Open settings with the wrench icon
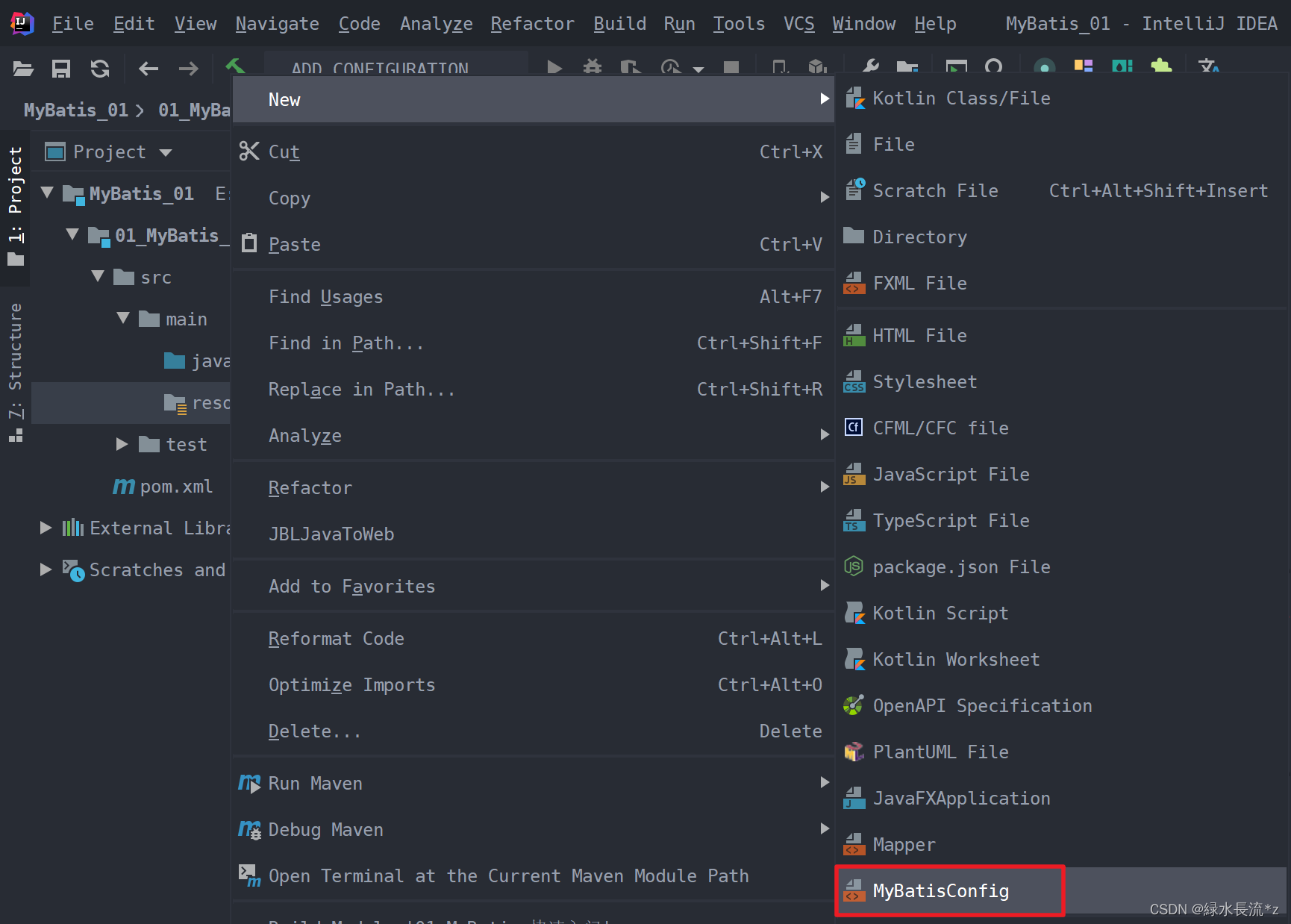This screenshot has width=1291, height=924. click(x=870, y=67)
